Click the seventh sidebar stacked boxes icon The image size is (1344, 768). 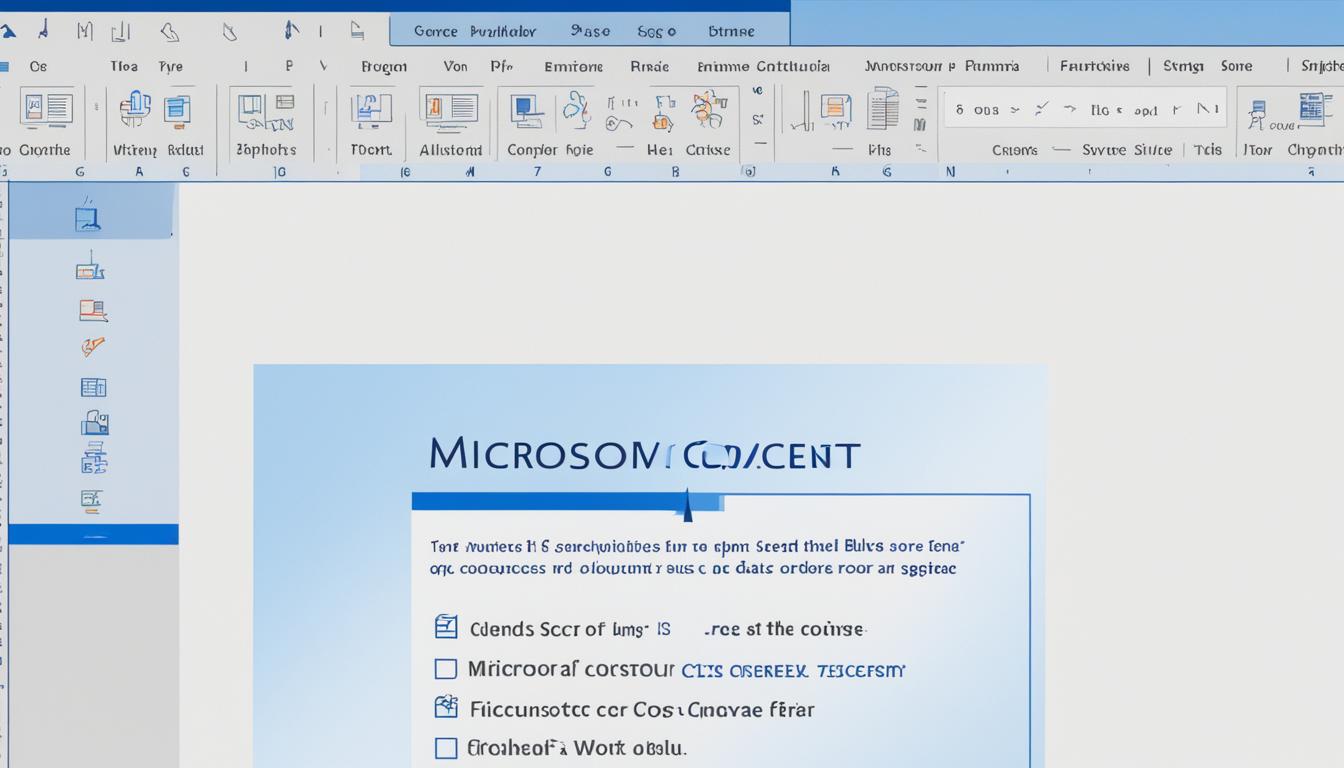click(x=94, y=459)
